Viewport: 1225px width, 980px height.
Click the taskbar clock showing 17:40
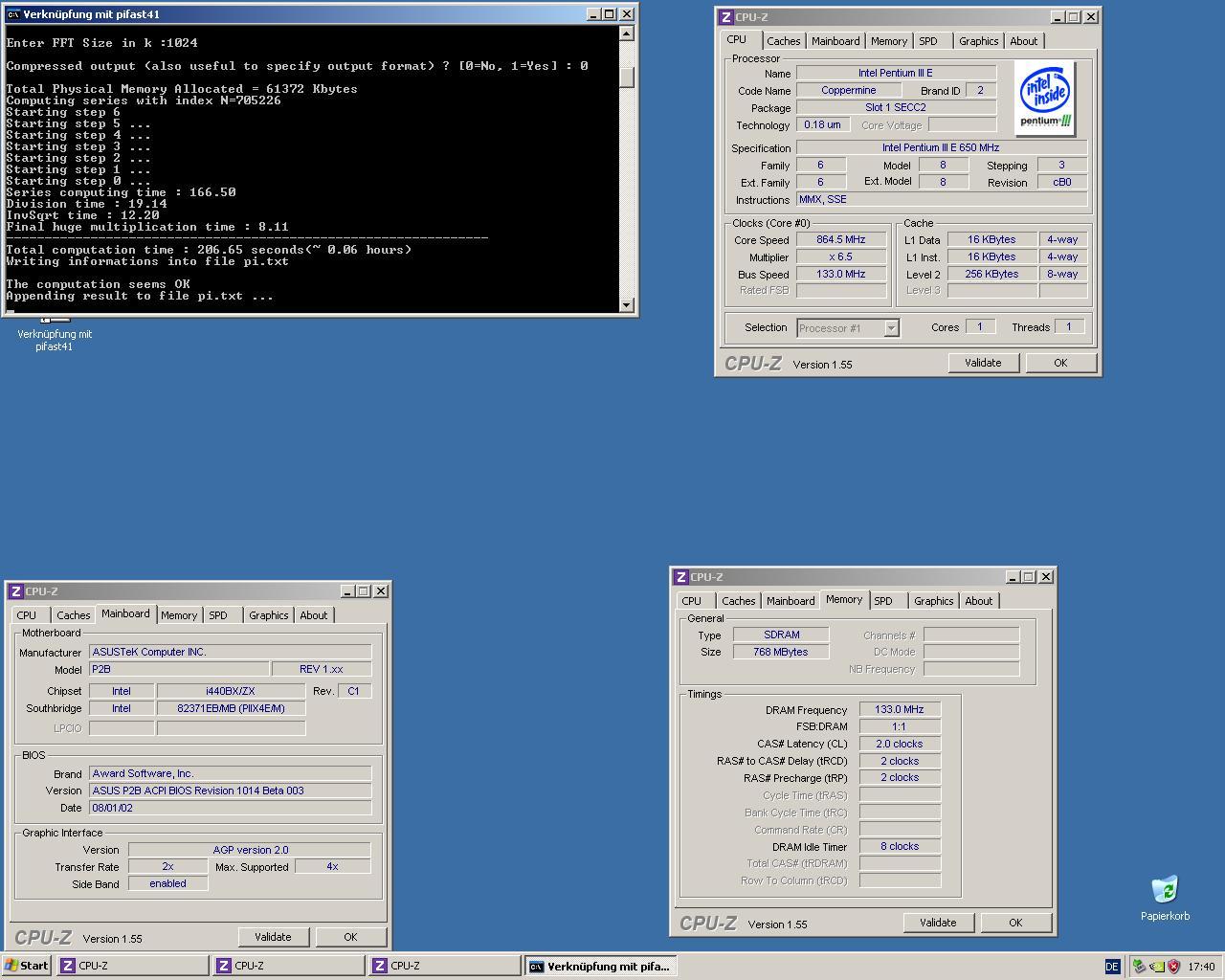(1200, 967)
